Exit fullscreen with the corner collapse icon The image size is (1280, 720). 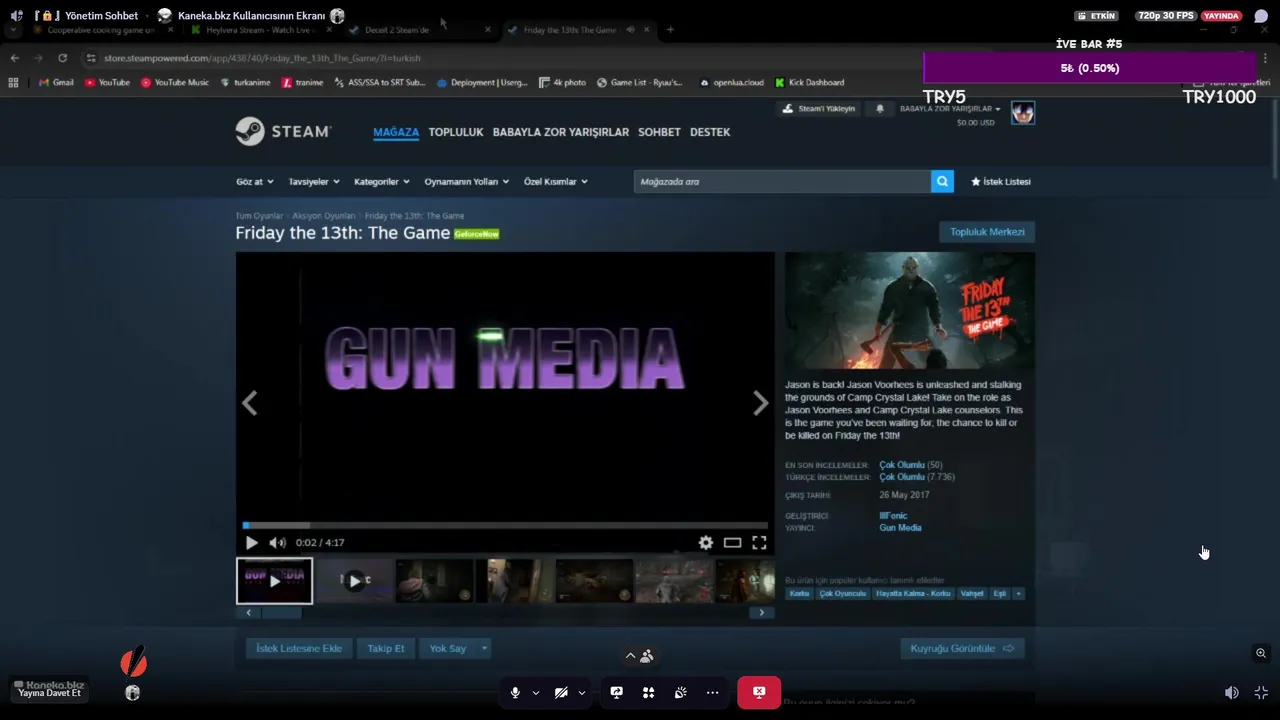point(1261,692)
